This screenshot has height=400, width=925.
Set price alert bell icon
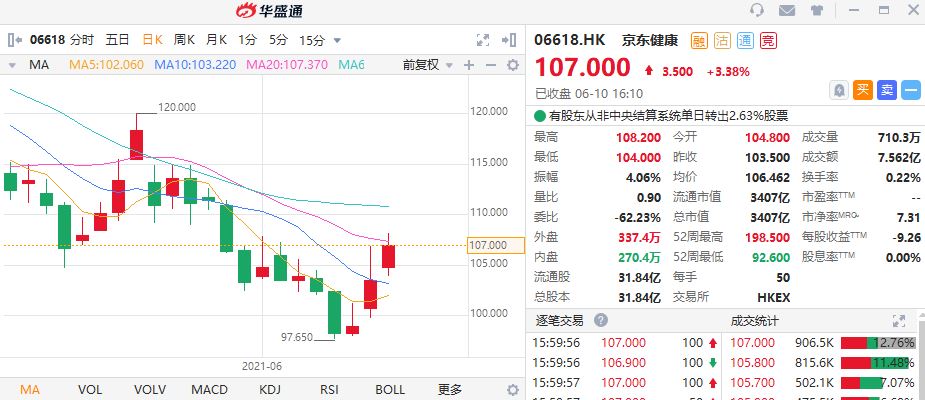point(839,90)
